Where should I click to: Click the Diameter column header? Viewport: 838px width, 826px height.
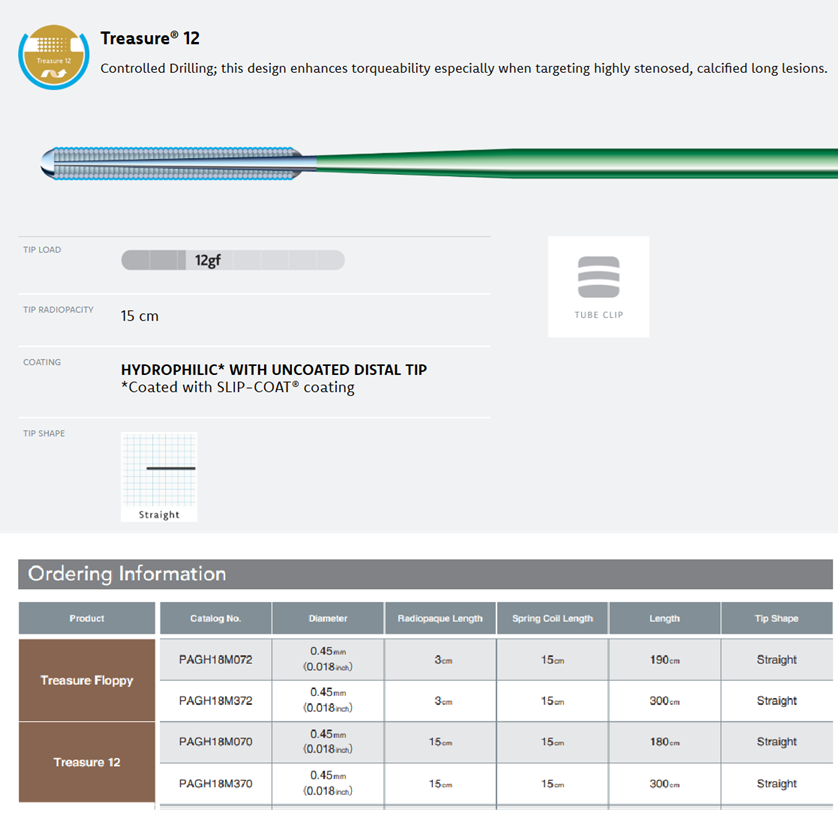click(328, 618)
